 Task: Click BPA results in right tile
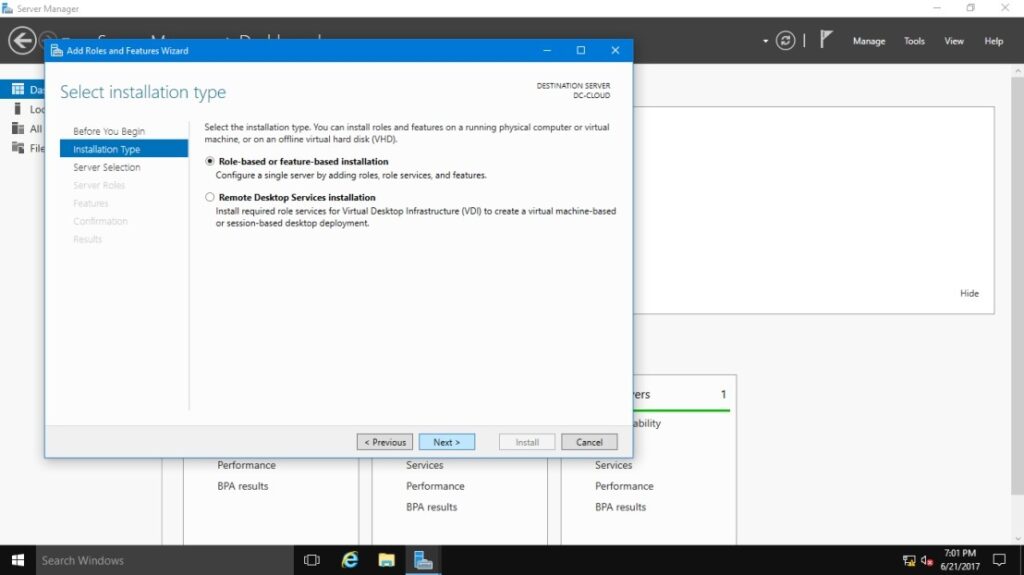(620, 507)
